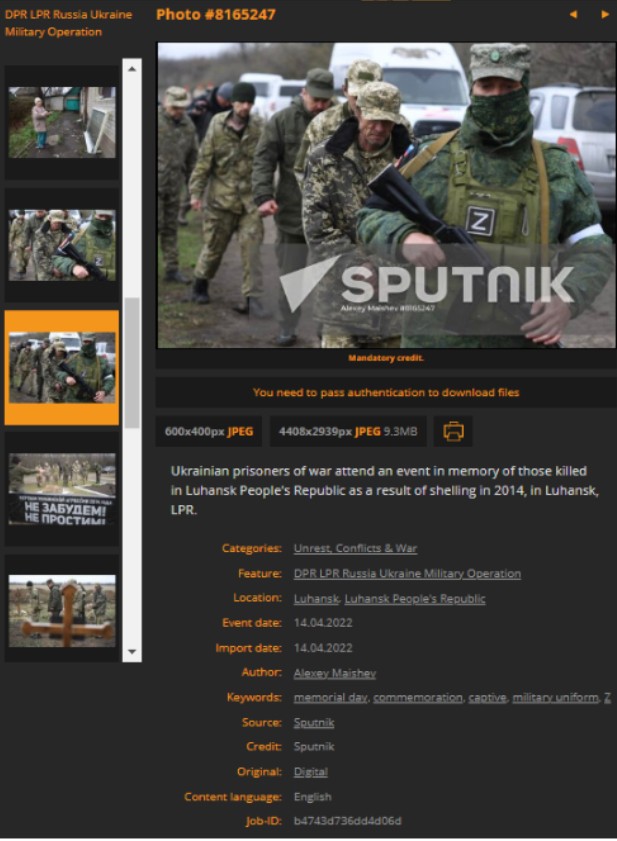Image resolution: width=617 pixels, height=841 pixels.
Task: Click Import date value 14.04.2022
Action: coord(323,648)
